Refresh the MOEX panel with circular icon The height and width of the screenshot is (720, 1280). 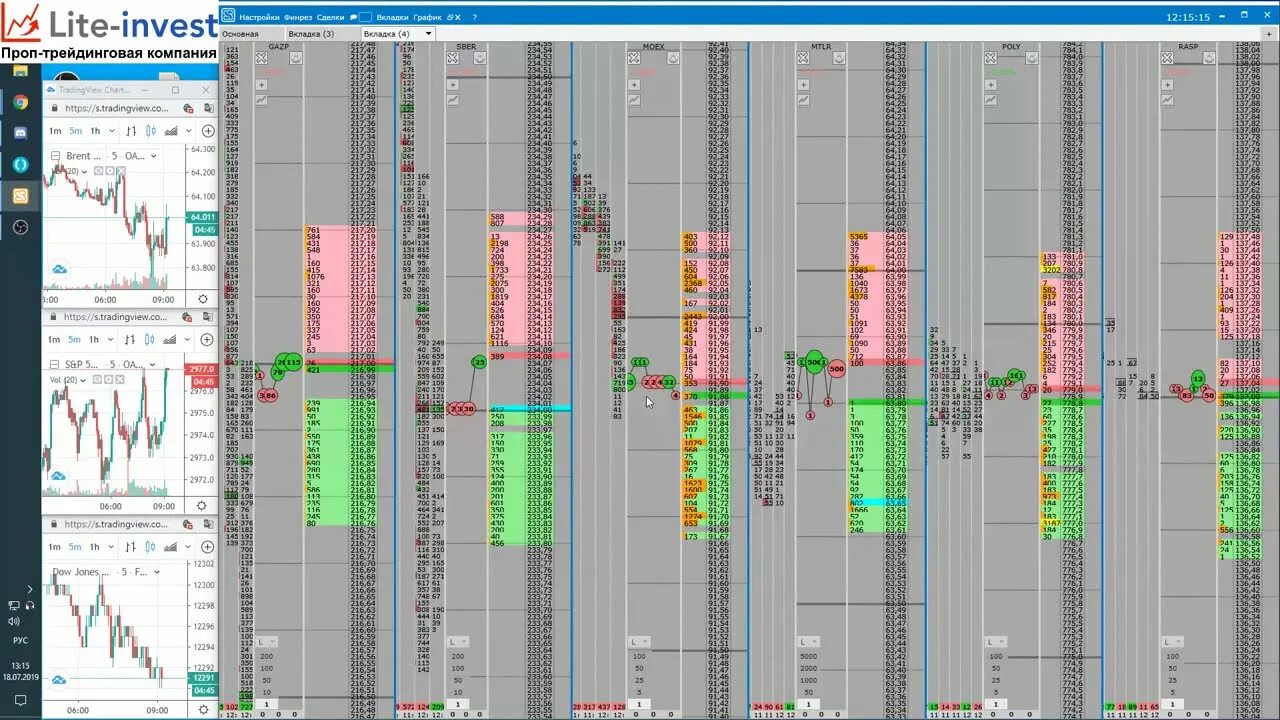click(x=672, y=58)
